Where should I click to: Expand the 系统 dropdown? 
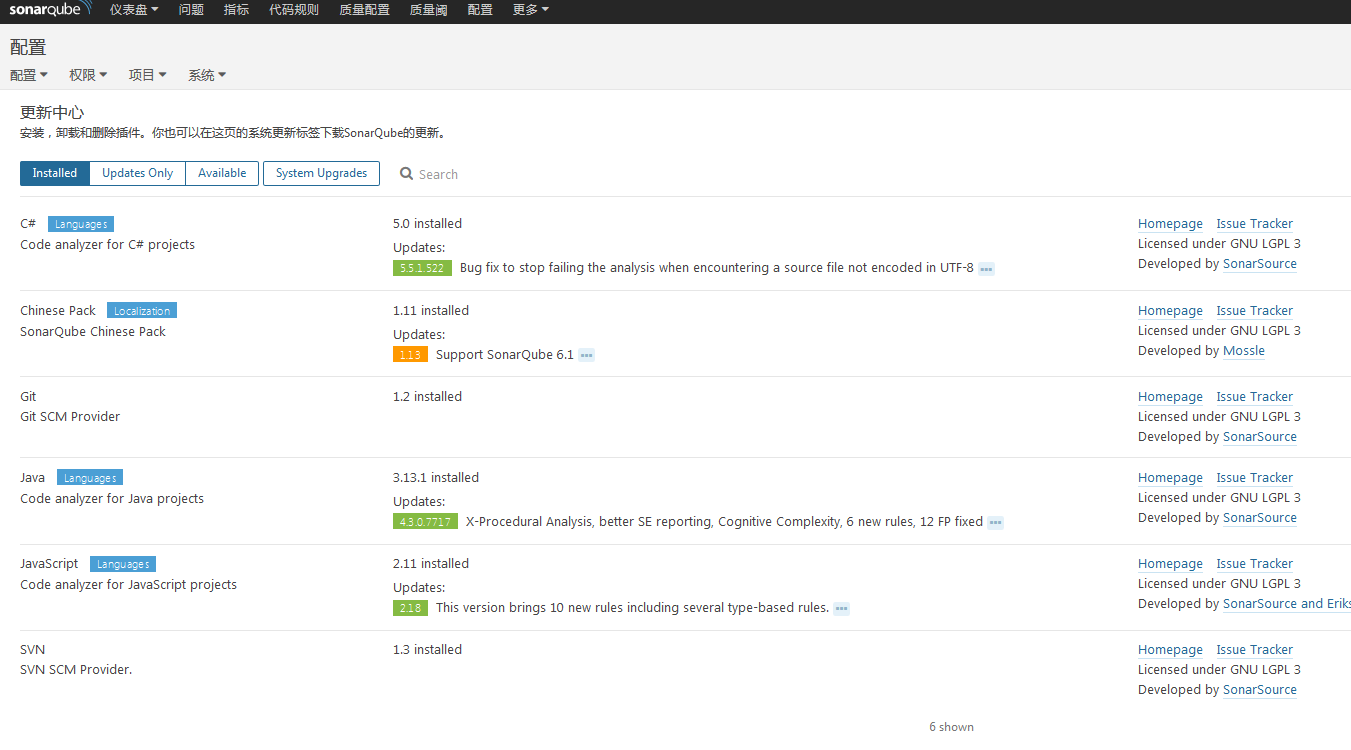[207, 75]
